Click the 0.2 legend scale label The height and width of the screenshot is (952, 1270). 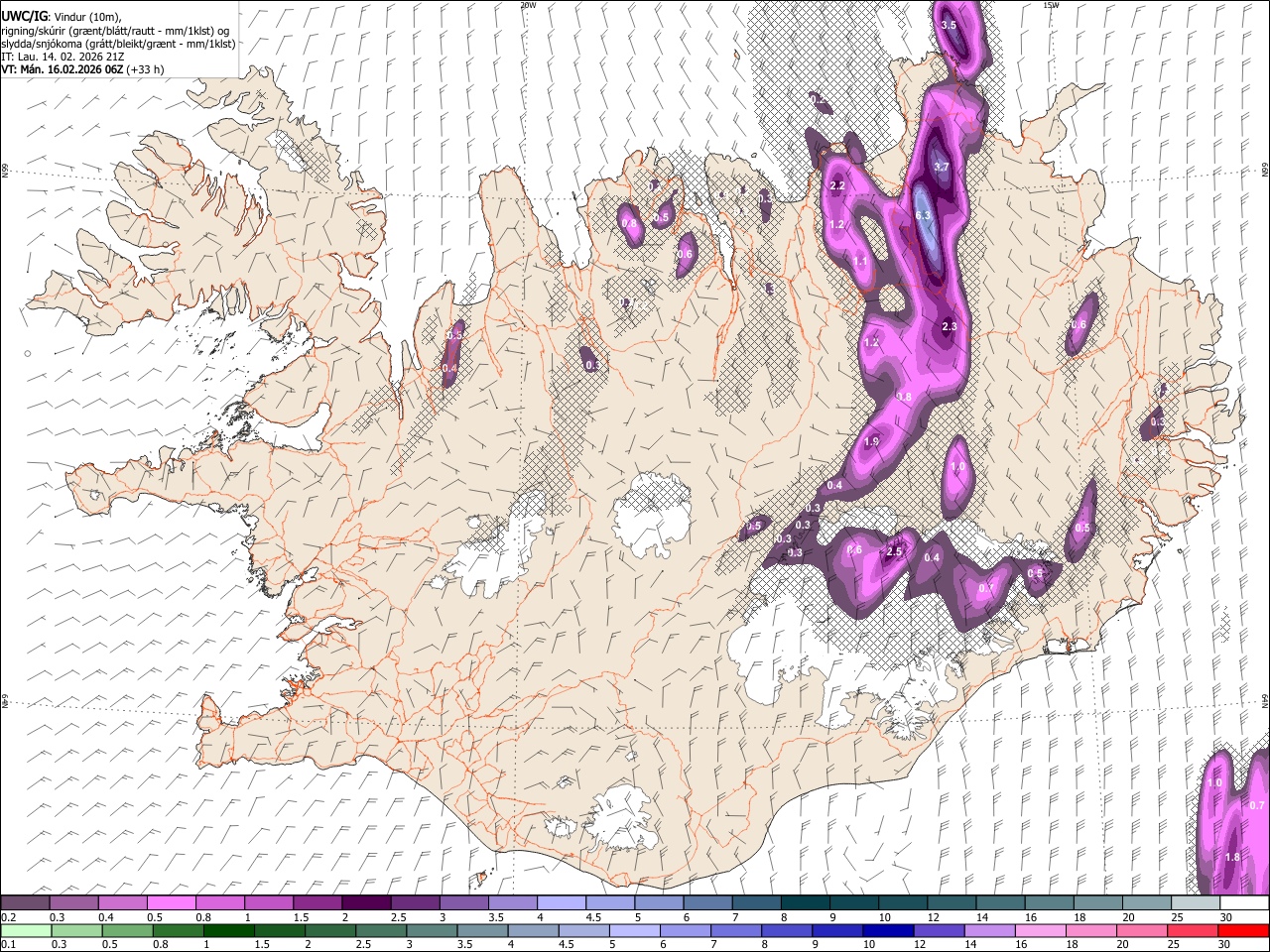click(x=8, y=917)
